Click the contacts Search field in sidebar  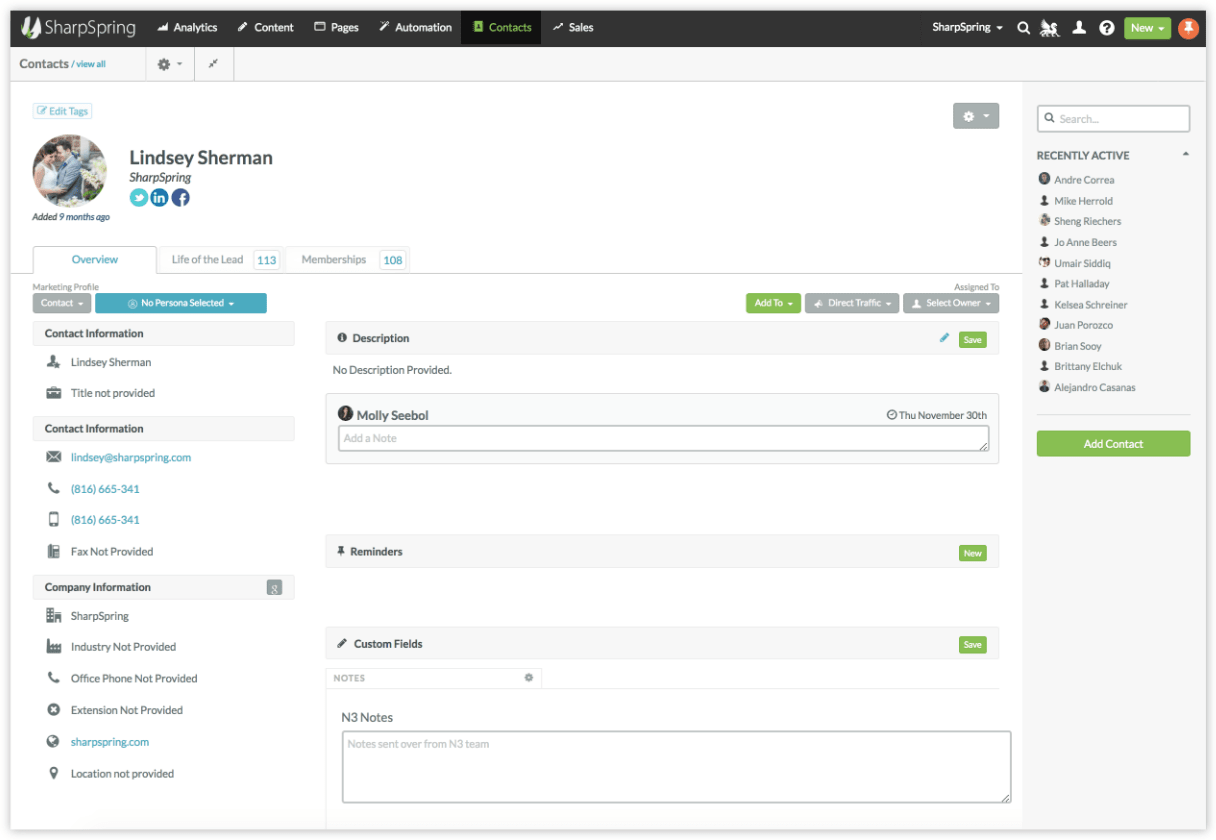click(x=1113, y=118)
